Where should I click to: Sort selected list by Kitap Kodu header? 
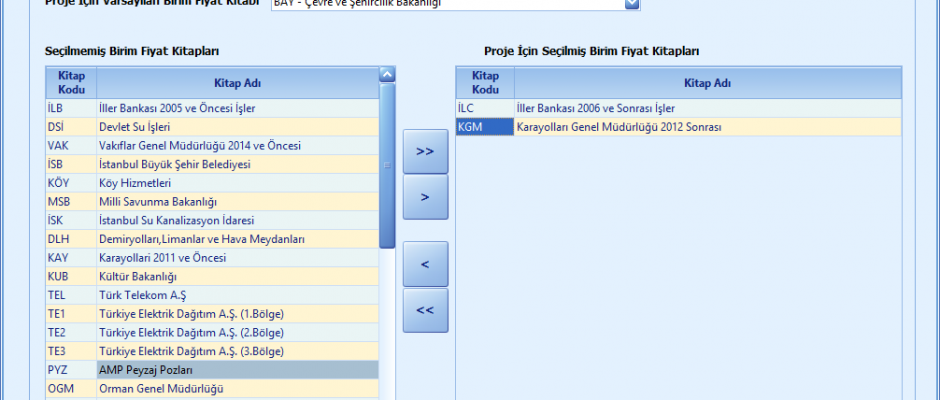pyautogui.click(x=485, y=83)
